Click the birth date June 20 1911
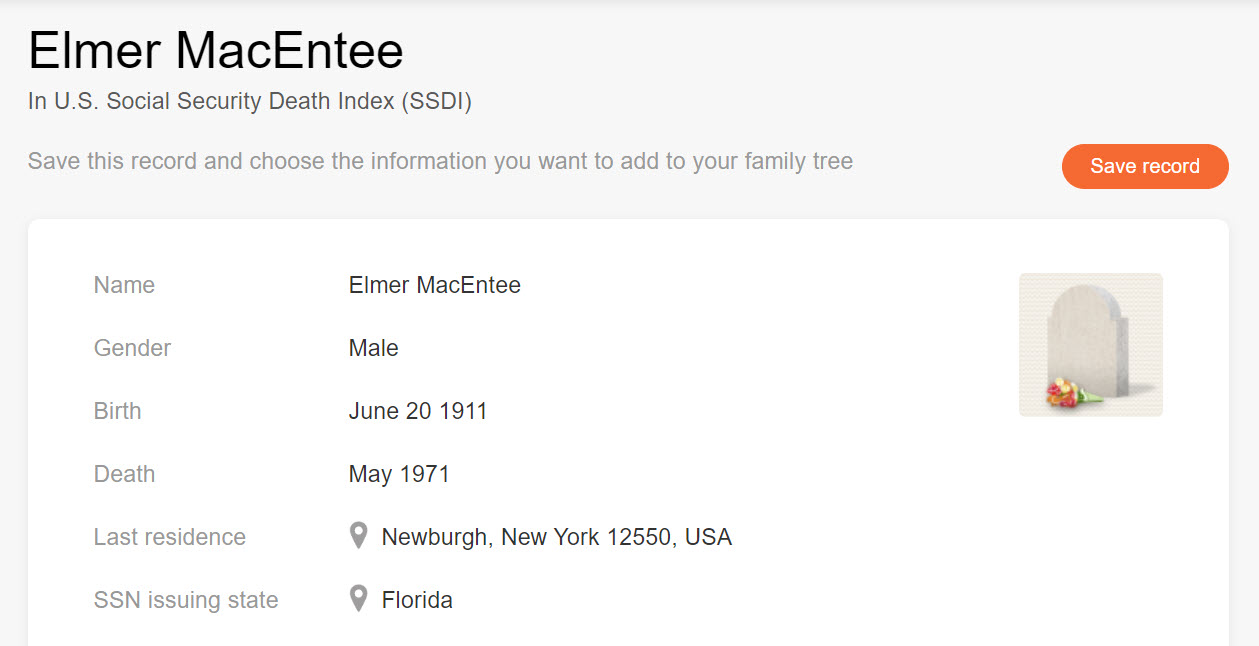The image size is (1259, 646). click(x=418, y=411)
